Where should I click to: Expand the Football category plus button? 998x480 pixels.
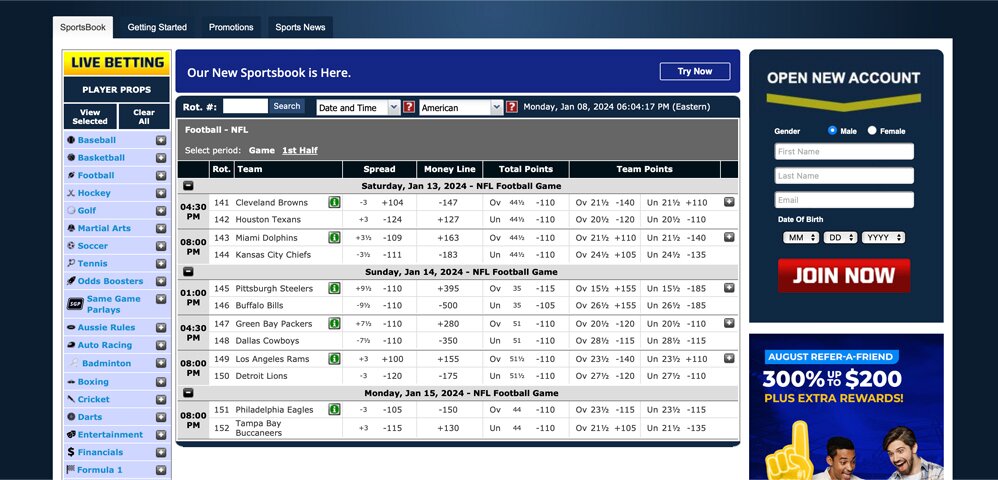point(161,175)
